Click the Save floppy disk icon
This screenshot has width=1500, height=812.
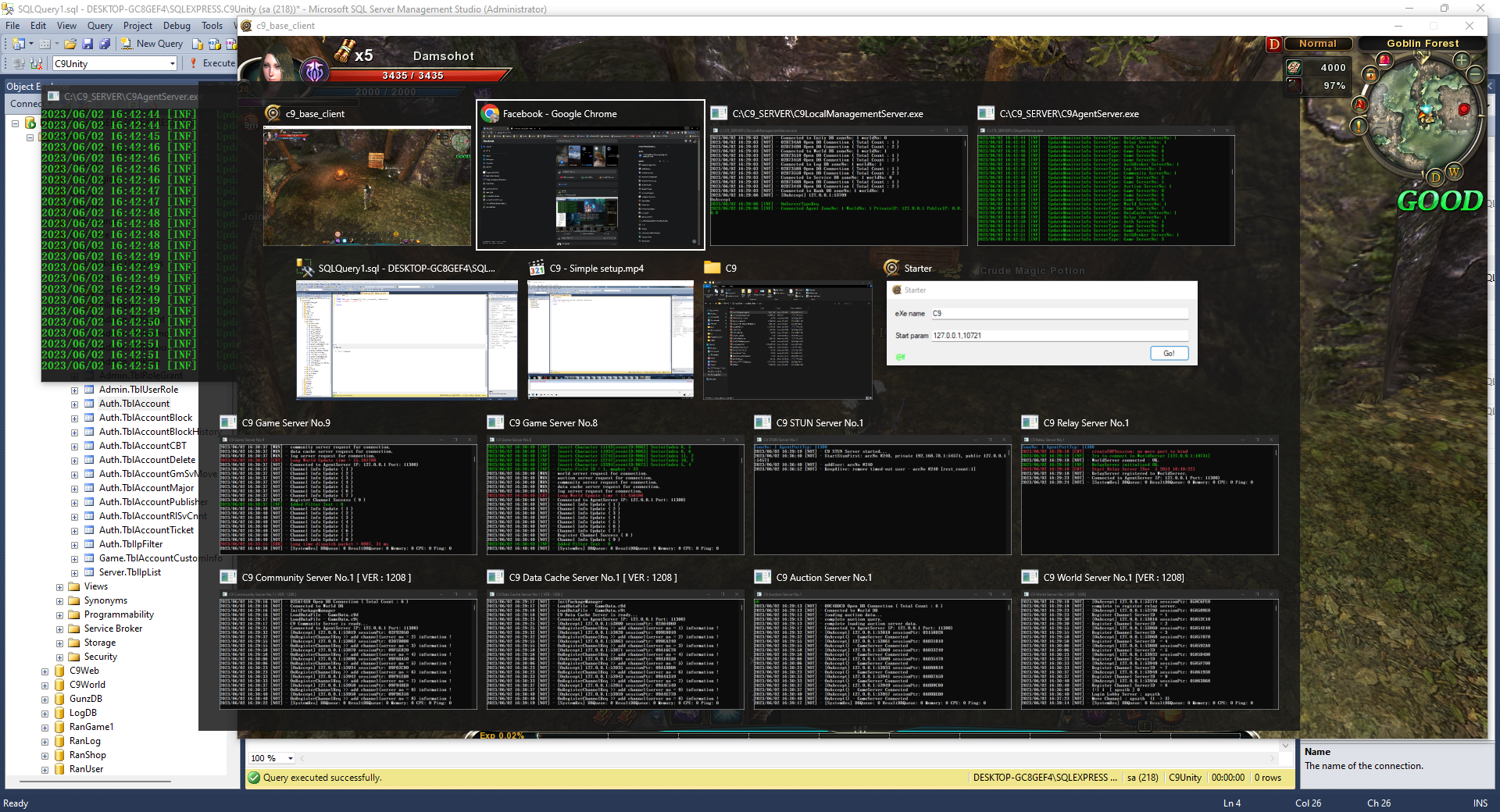(87, 44)
